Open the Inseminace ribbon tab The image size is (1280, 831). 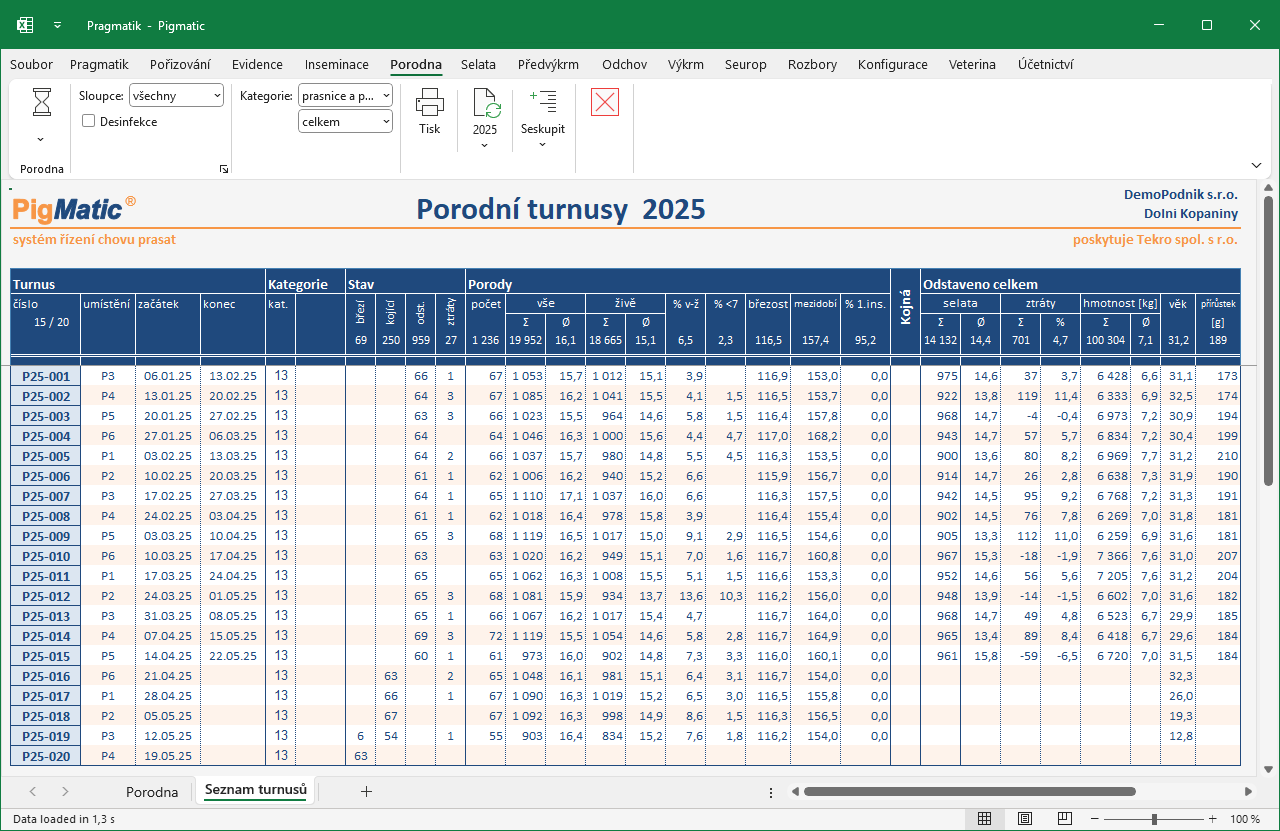pyautogui.click(x=337, y=64)
